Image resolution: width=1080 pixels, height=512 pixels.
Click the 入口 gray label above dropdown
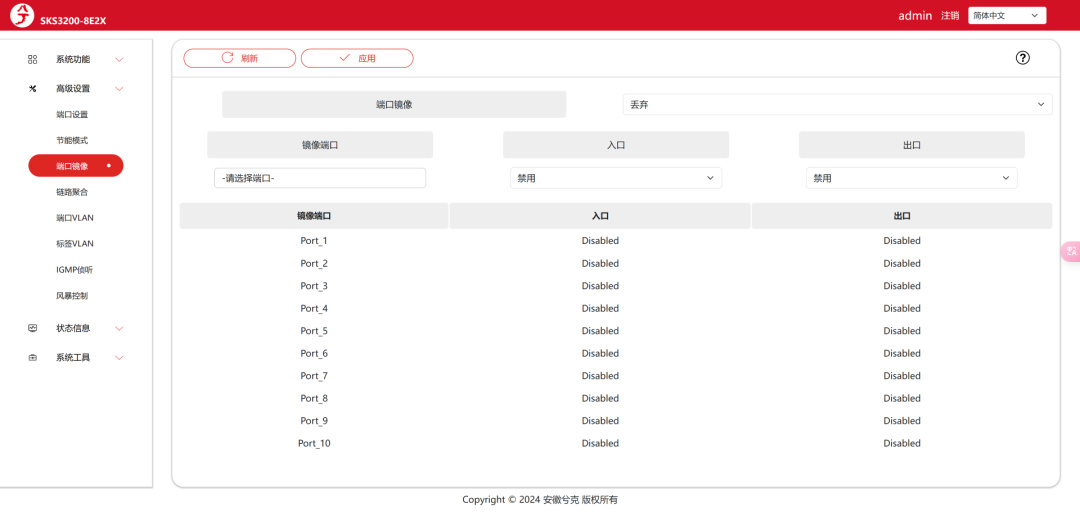click(616, 145)
